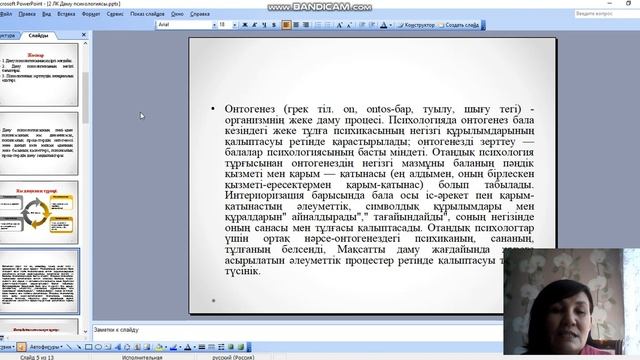Toggle italic formatting (К)
Viewport: 640px width, 360px height.
[x=254, y=25]
